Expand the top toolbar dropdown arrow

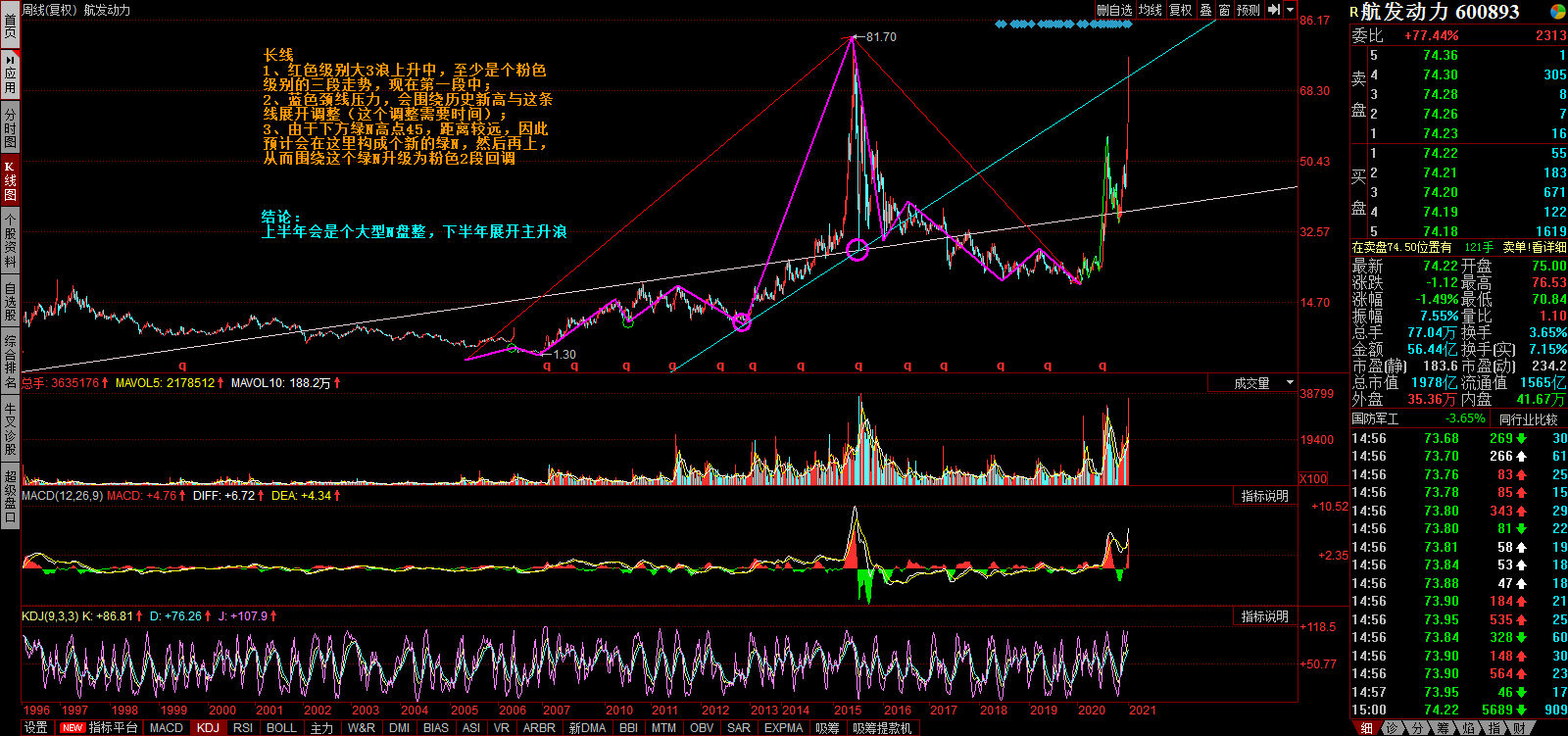pyautogui.click(x=1291, y=10)
